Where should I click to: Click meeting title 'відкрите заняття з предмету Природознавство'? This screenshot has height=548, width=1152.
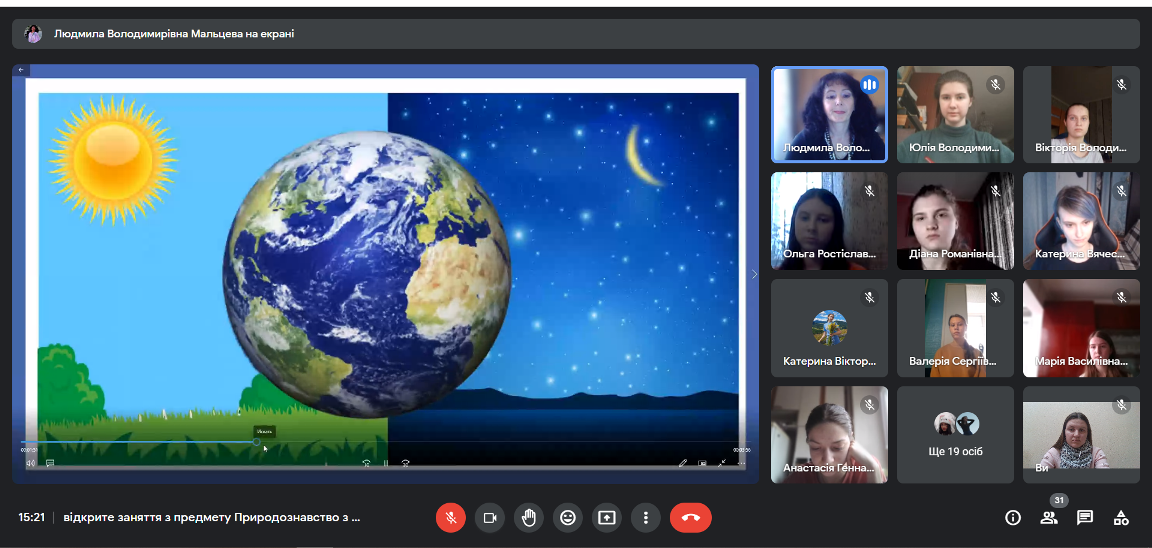point(212,518)
